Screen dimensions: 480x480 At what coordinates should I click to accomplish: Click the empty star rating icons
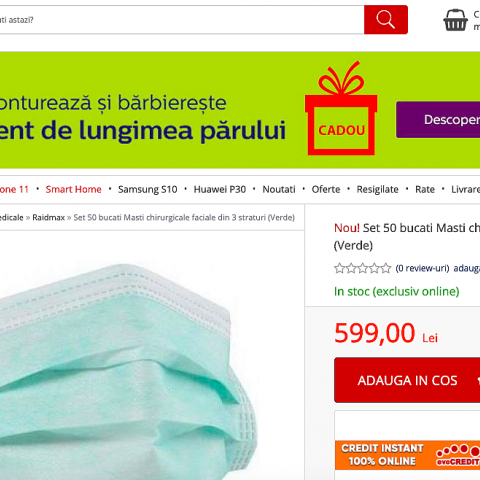362,268
